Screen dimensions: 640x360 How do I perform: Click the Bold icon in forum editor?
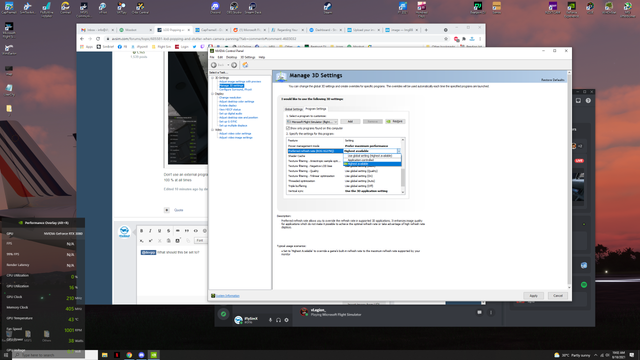click(142, 231)
